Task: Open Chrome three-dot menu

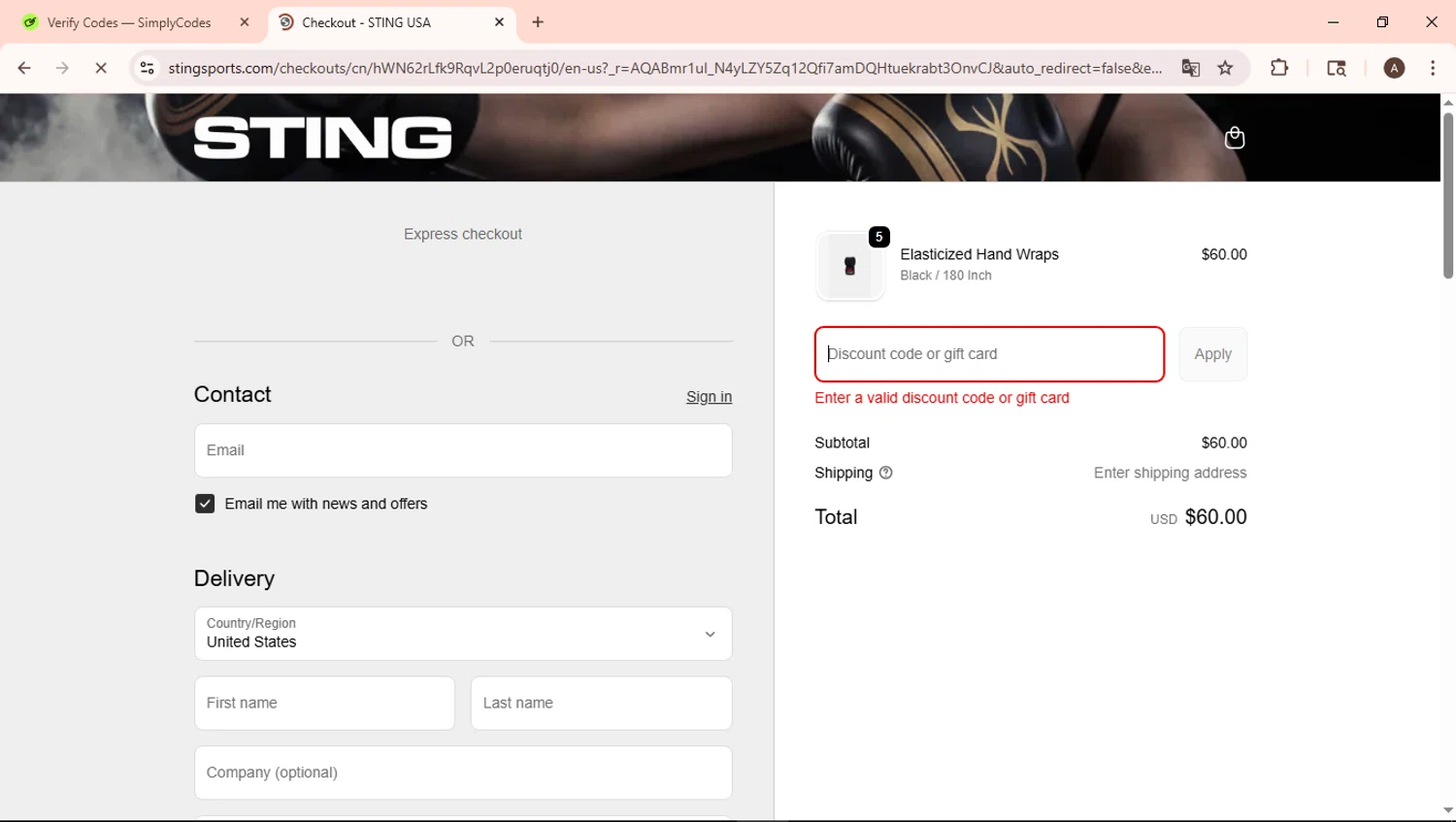Action: pos(1433,68)
